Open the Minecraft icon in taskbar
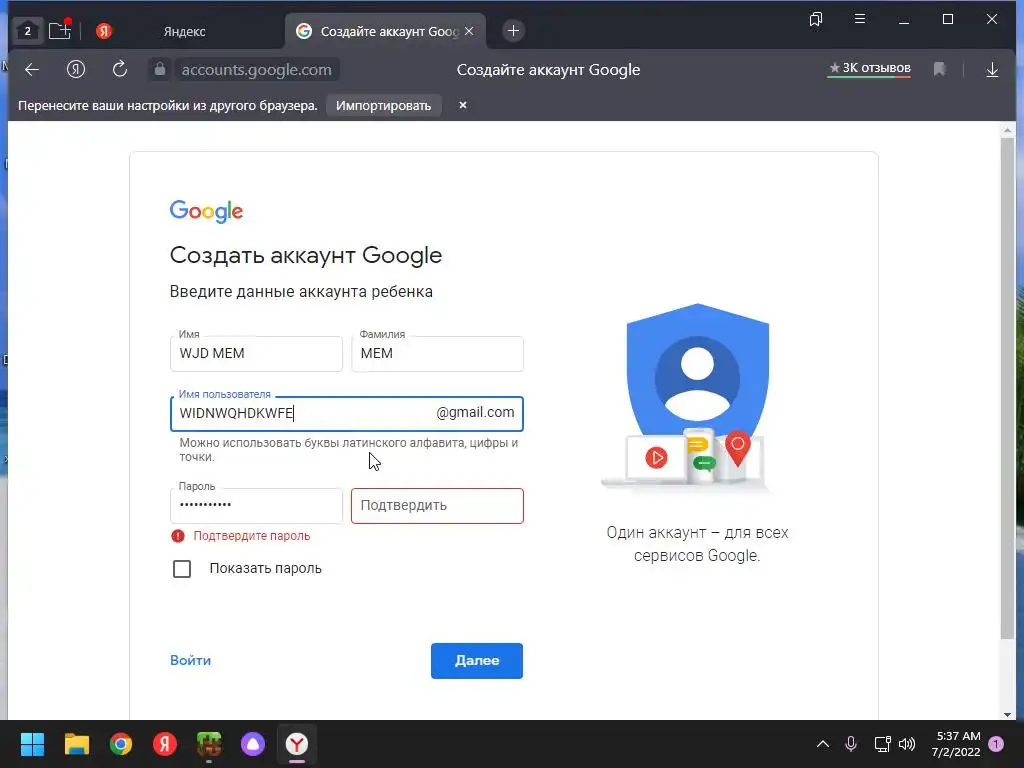Viewport: 1024px width, 768px height. click(x=209, y=744)
